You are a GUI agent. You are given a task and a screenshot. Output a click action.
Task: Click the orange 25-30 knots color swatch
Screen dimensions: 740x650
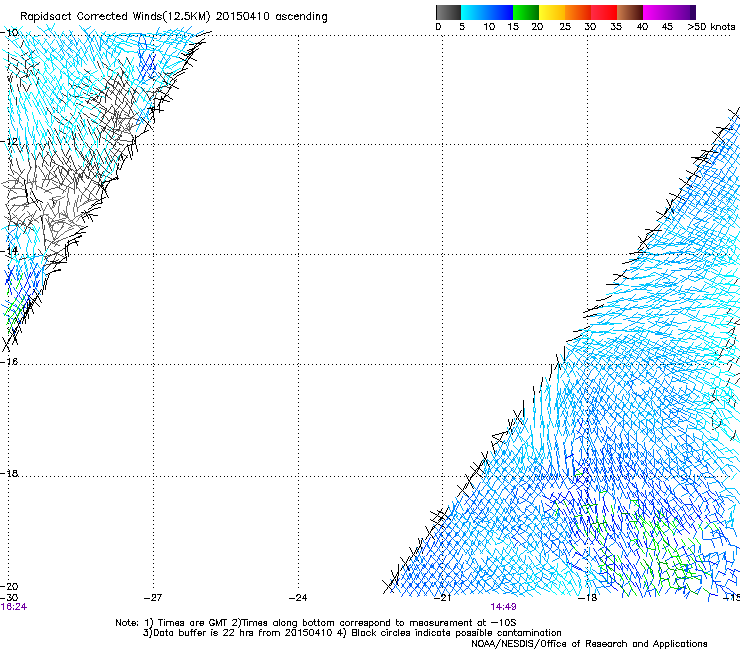[x=578, y=12]
